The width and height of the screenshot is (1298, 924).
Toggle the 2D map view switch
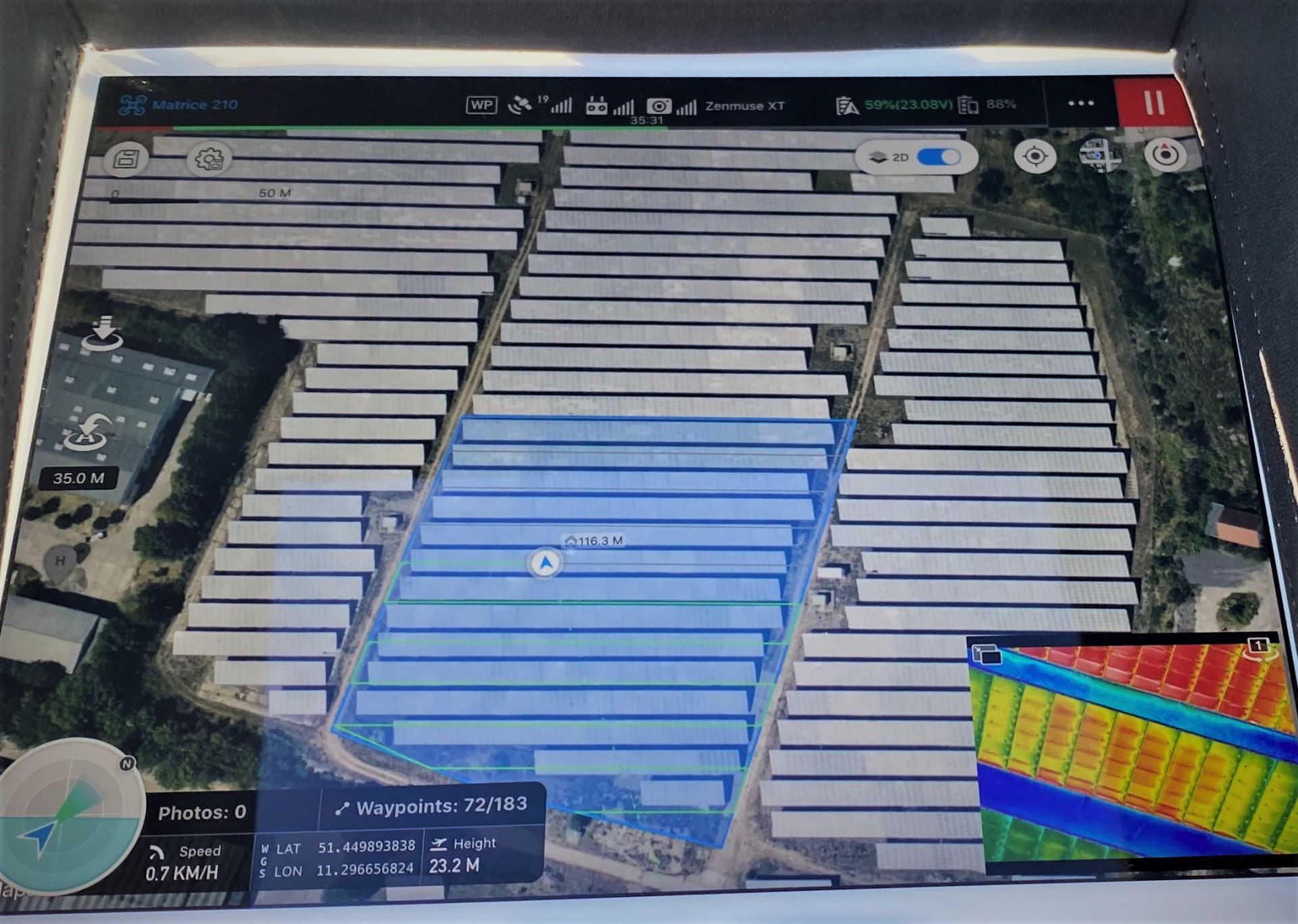(x=938, y=157)
